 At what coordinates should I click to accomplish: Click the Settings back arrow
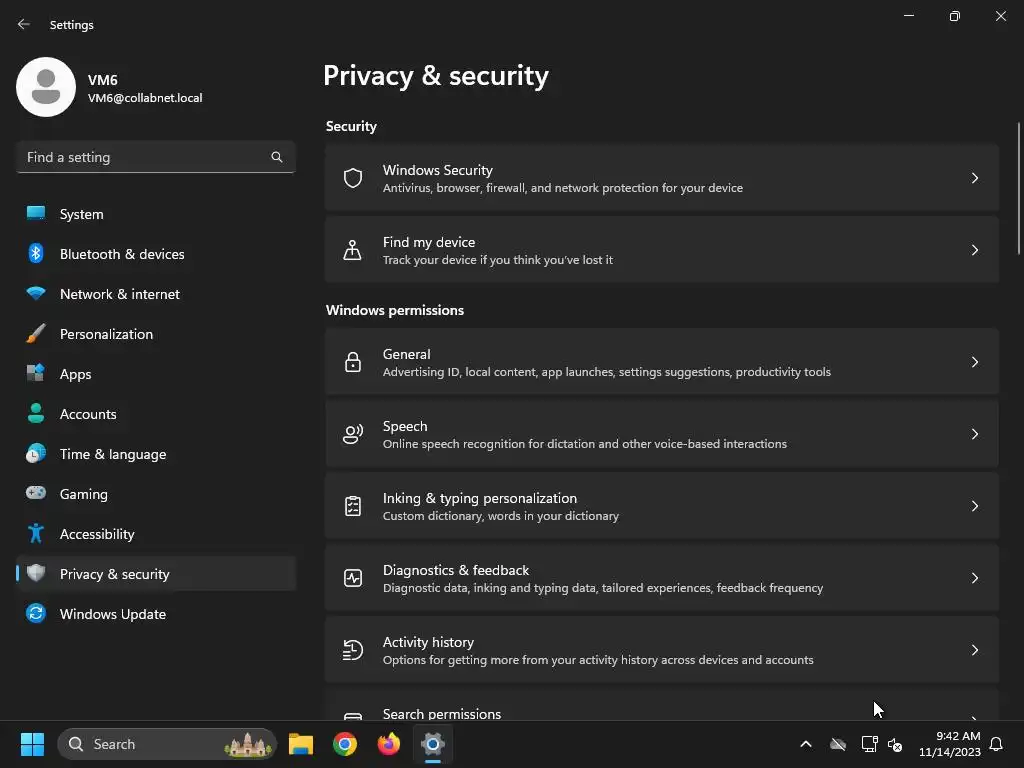[x=24, y=24]
